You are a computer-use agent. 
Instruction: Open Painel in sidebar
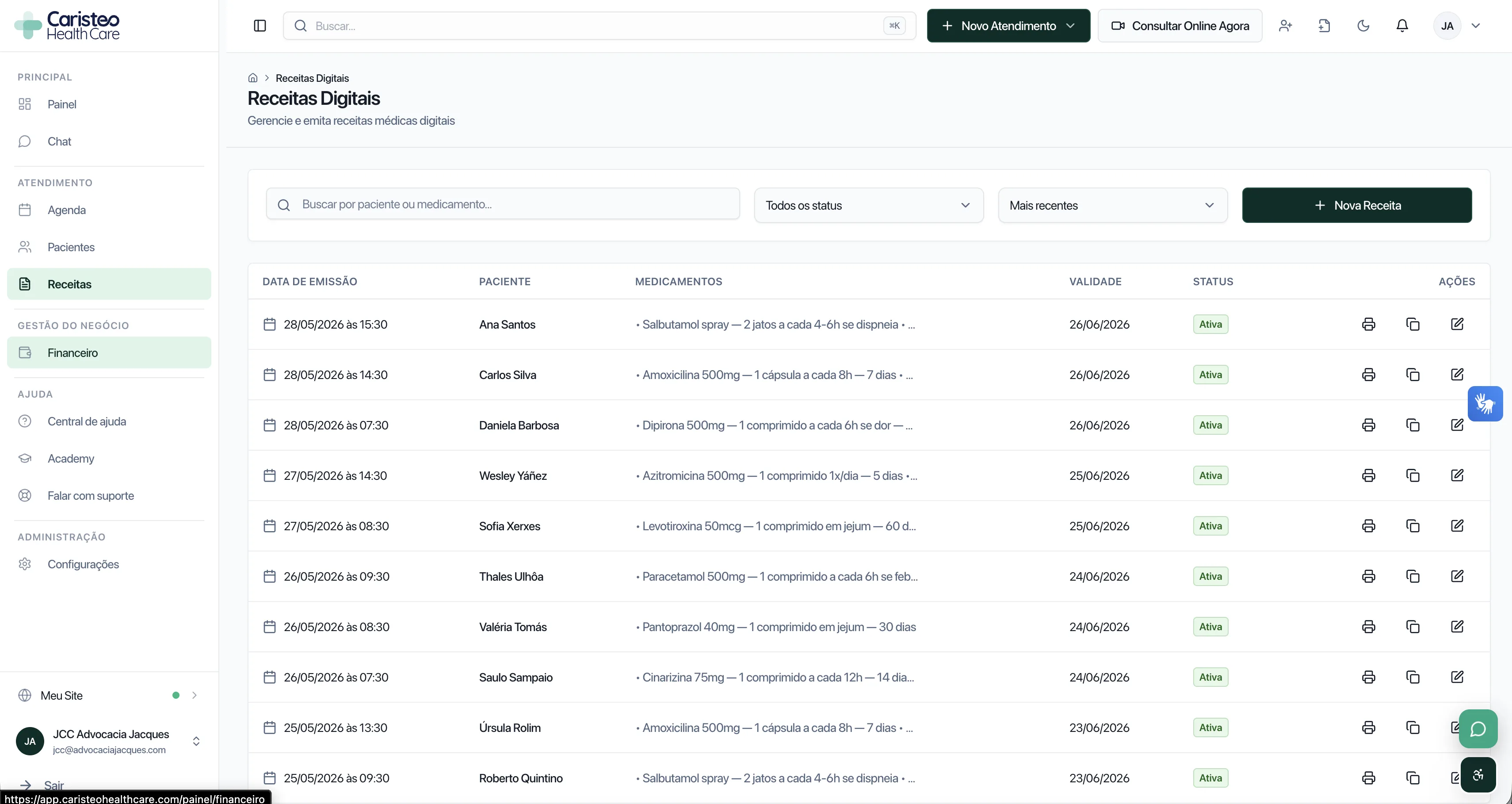(x=109, y=104)
